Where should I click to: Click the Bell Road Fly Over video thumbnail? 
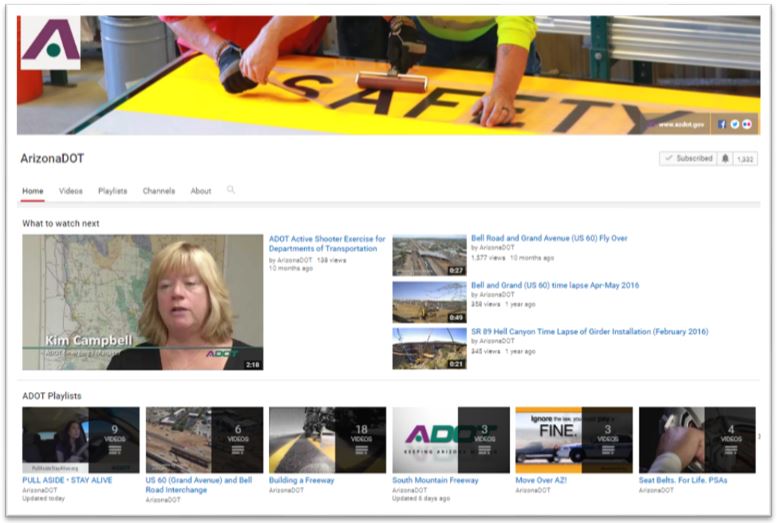[x=429, y=255]
